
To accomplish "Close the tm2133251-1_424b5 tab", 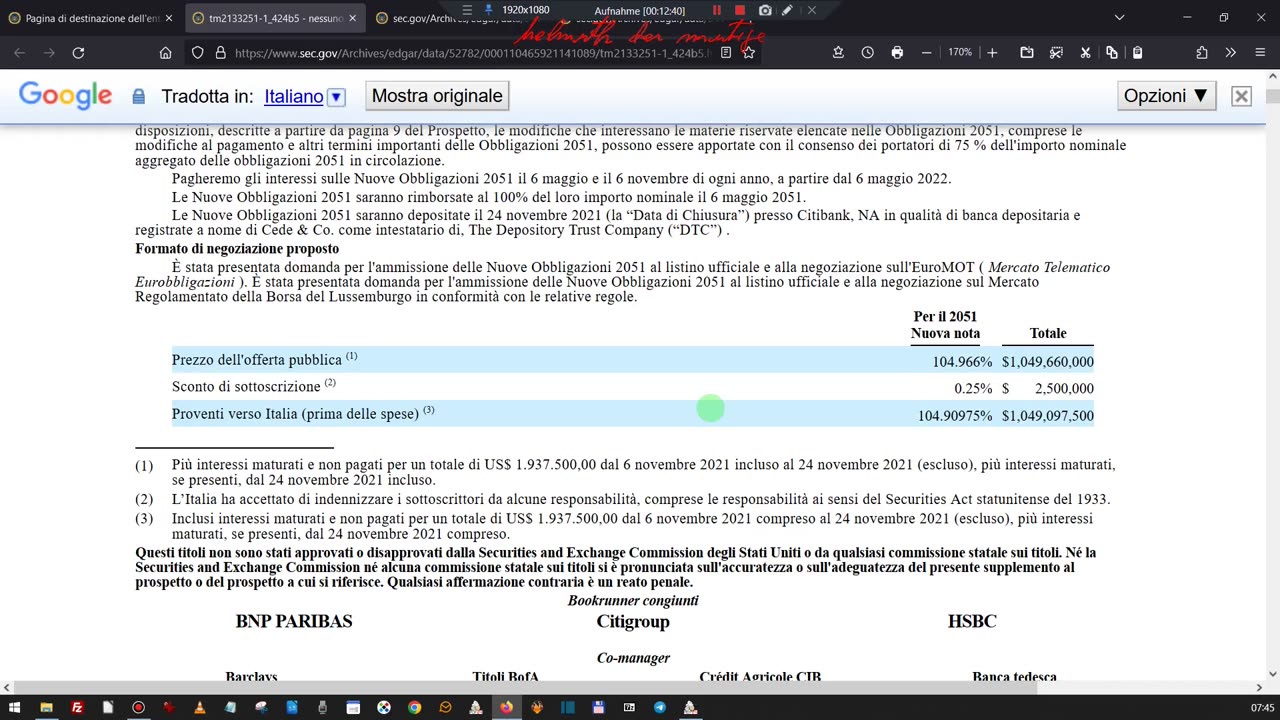I will coord(352,18).
